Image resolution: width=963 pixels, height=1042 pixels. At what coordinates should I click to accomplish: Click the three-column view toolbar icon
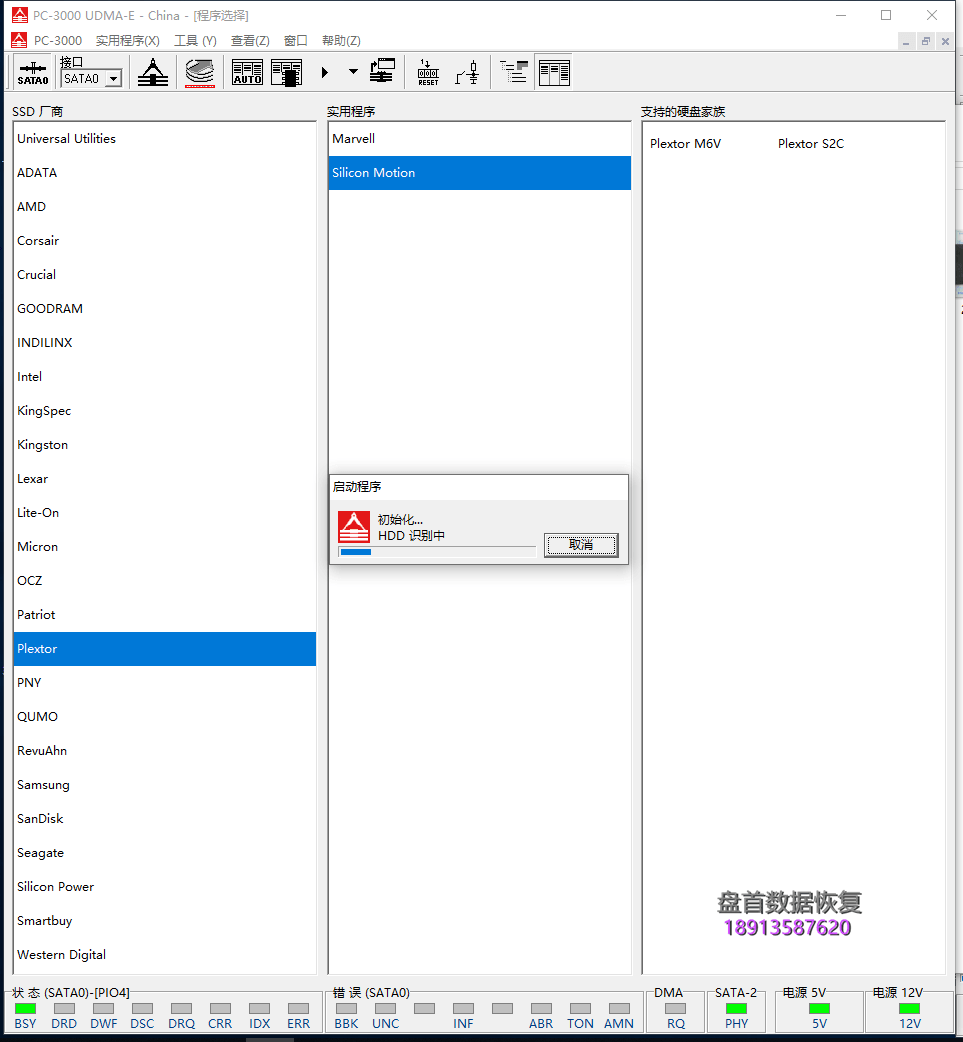pos(554,72)
